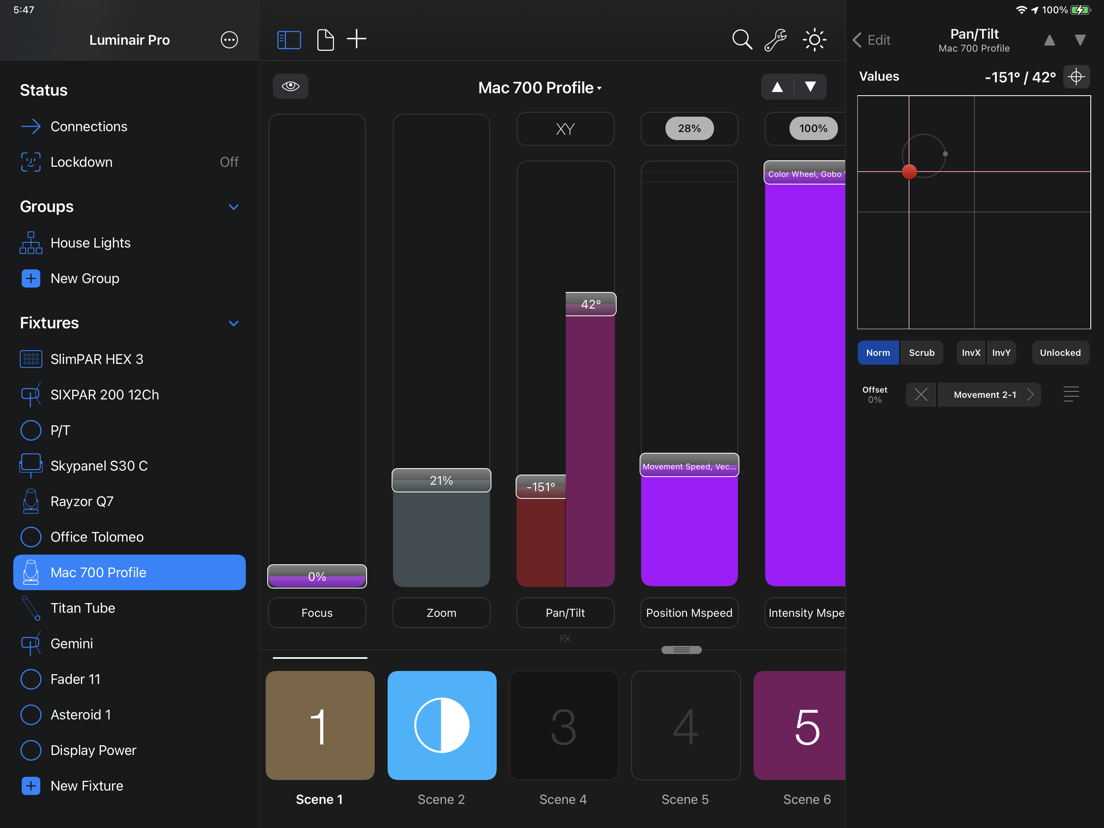The width and height of the screenshot is (1104, 828).
Task: Add a New Fixture
Action: pyautogui.click(x=130, y=786)
